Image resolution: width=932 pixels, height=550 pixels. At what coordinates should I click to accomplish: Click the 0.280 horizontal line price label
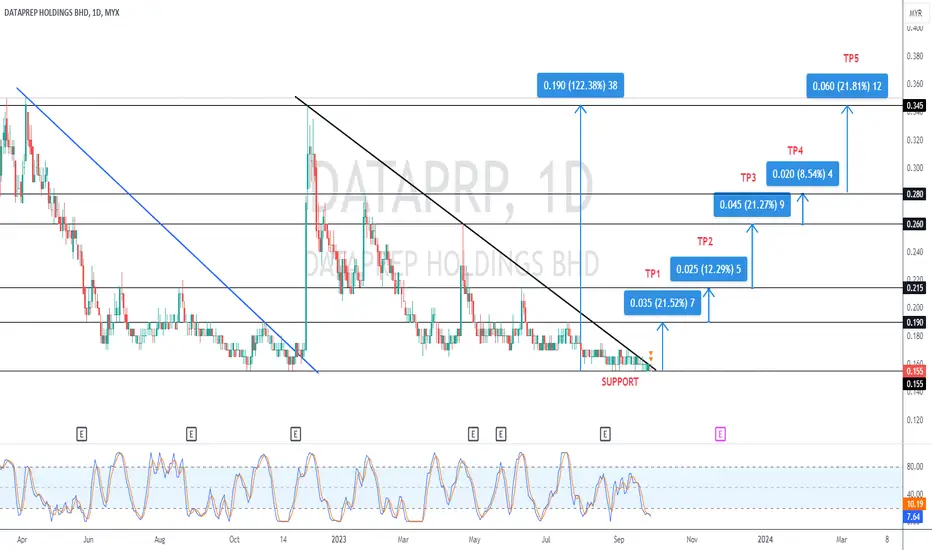click(x=915, y=194)
